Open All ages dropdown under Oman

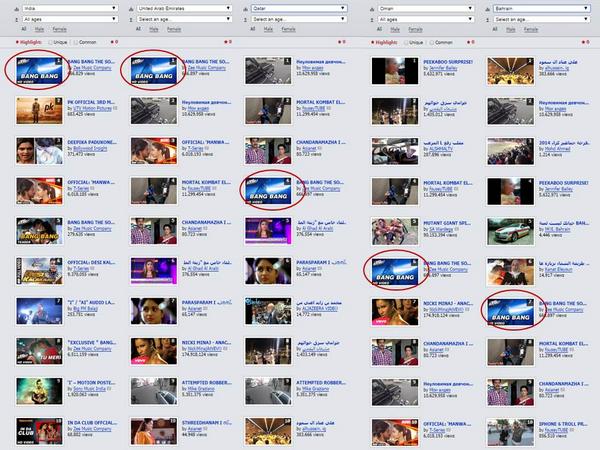(x=426, y=19)
